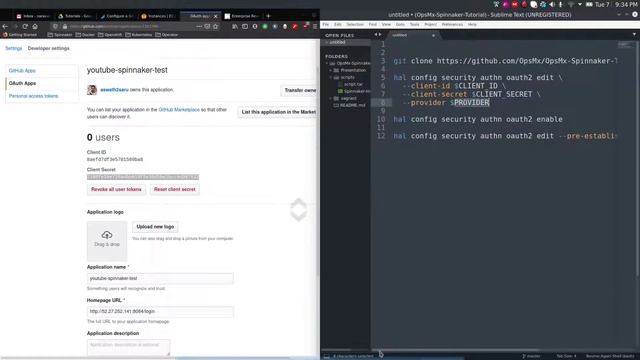Open the Docker bookmarks folder
This screenshot has width=640, height=360.
click(85, 35)
